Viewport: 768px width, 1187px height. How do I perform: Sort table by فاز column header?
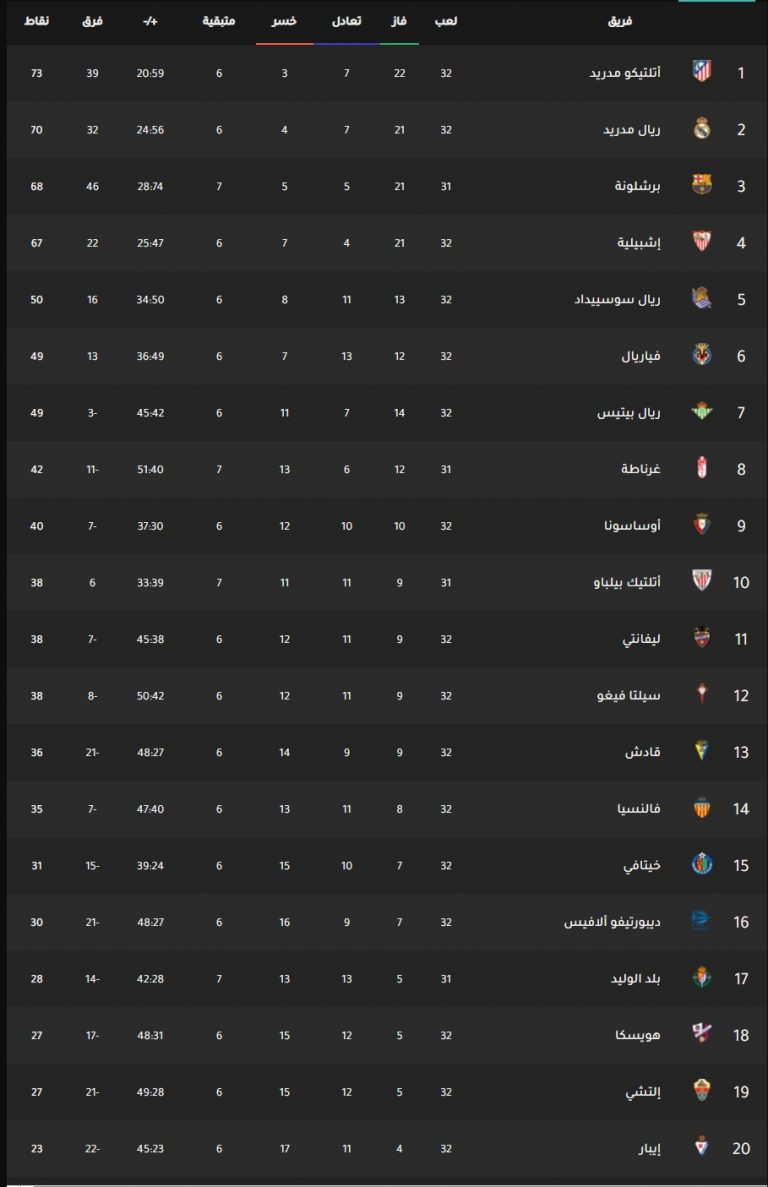tap(399, 21)
